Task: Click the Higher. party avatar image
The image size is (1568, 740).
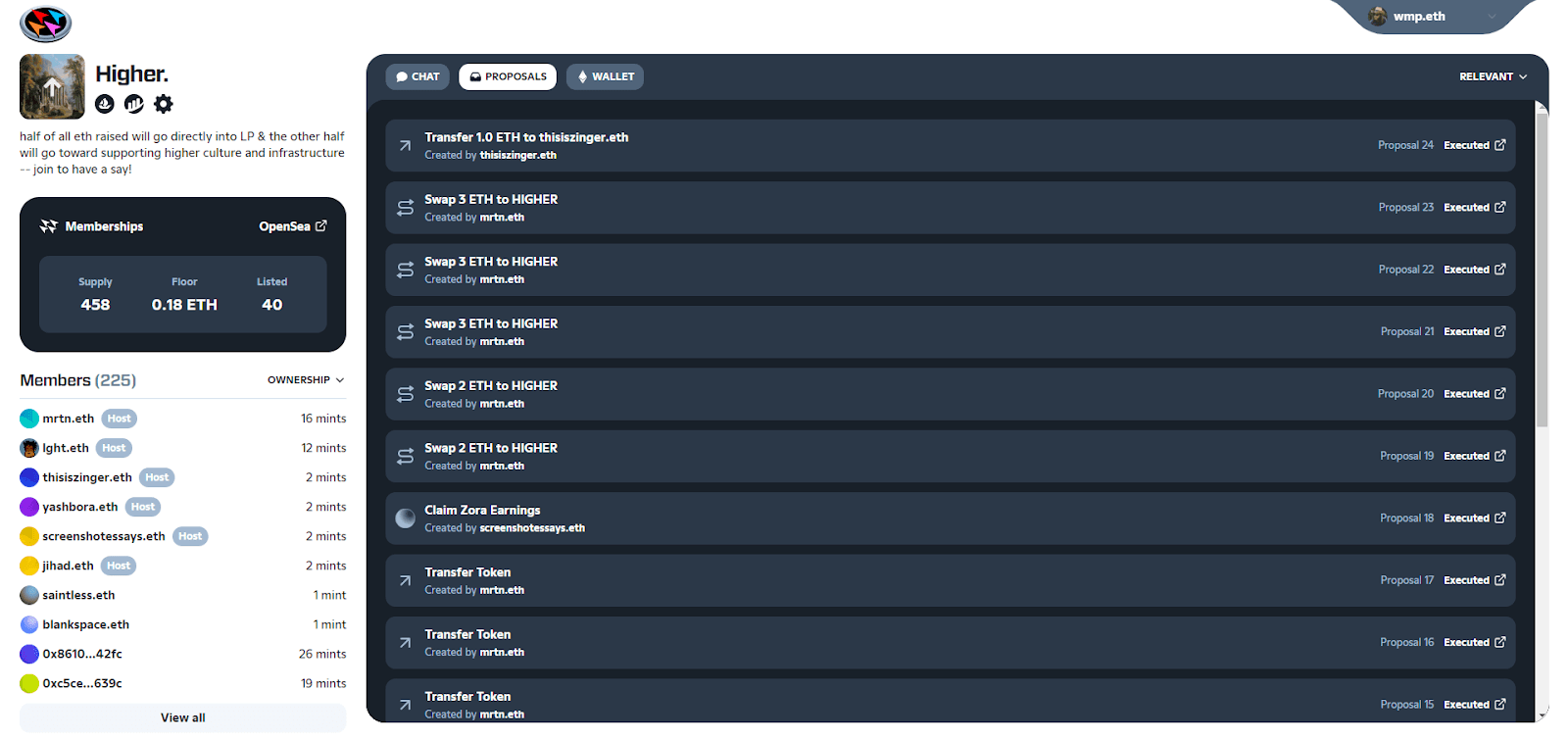Action: coord(52,87)
